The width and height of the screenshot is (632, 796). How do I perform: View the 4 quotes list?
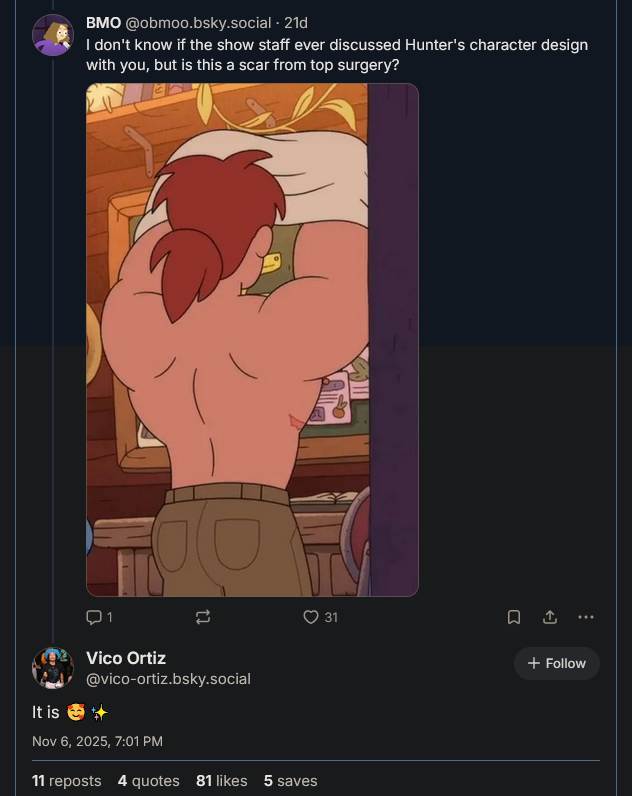coord(148,780)
